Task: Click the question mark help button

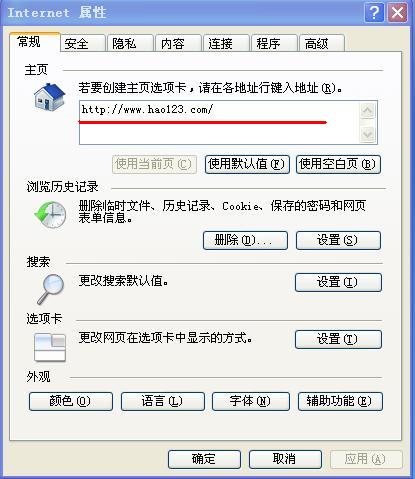Action: (374, 13)
